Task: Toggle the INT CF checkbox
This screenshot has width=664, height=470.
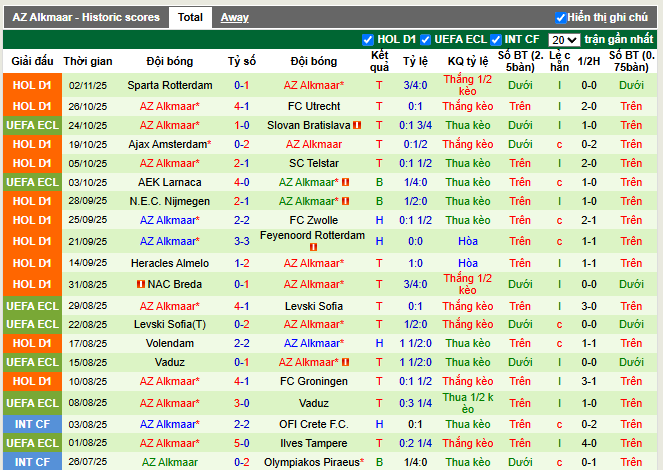Action: coord(495,40)
